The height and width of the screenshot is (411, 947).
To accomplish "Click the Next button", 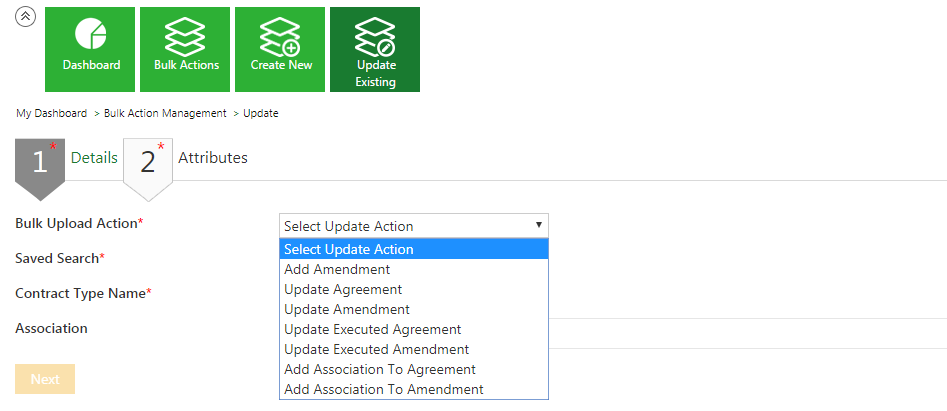I will coord(45,379).
